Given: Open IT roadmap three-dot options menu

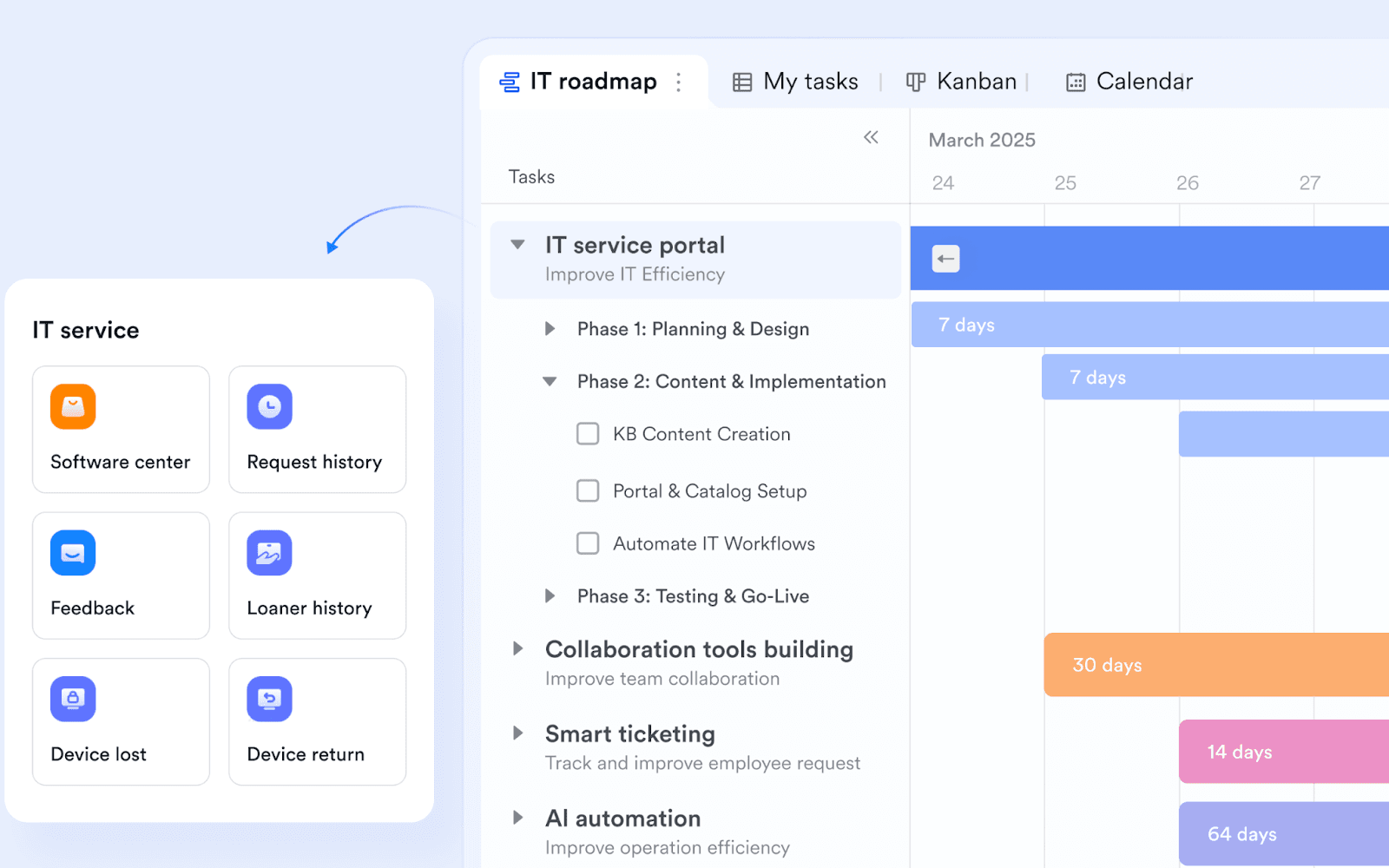Looking at the screenshot, I should pos(679,82).
